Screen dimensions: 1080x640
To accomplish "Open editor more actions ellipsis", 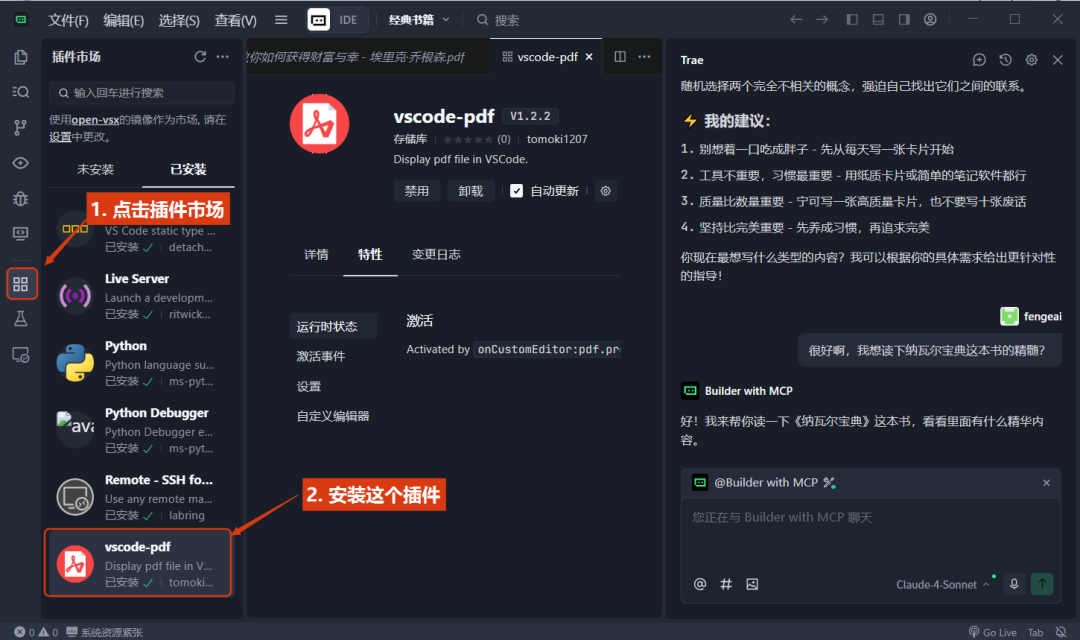I will [x=644, y=56].
